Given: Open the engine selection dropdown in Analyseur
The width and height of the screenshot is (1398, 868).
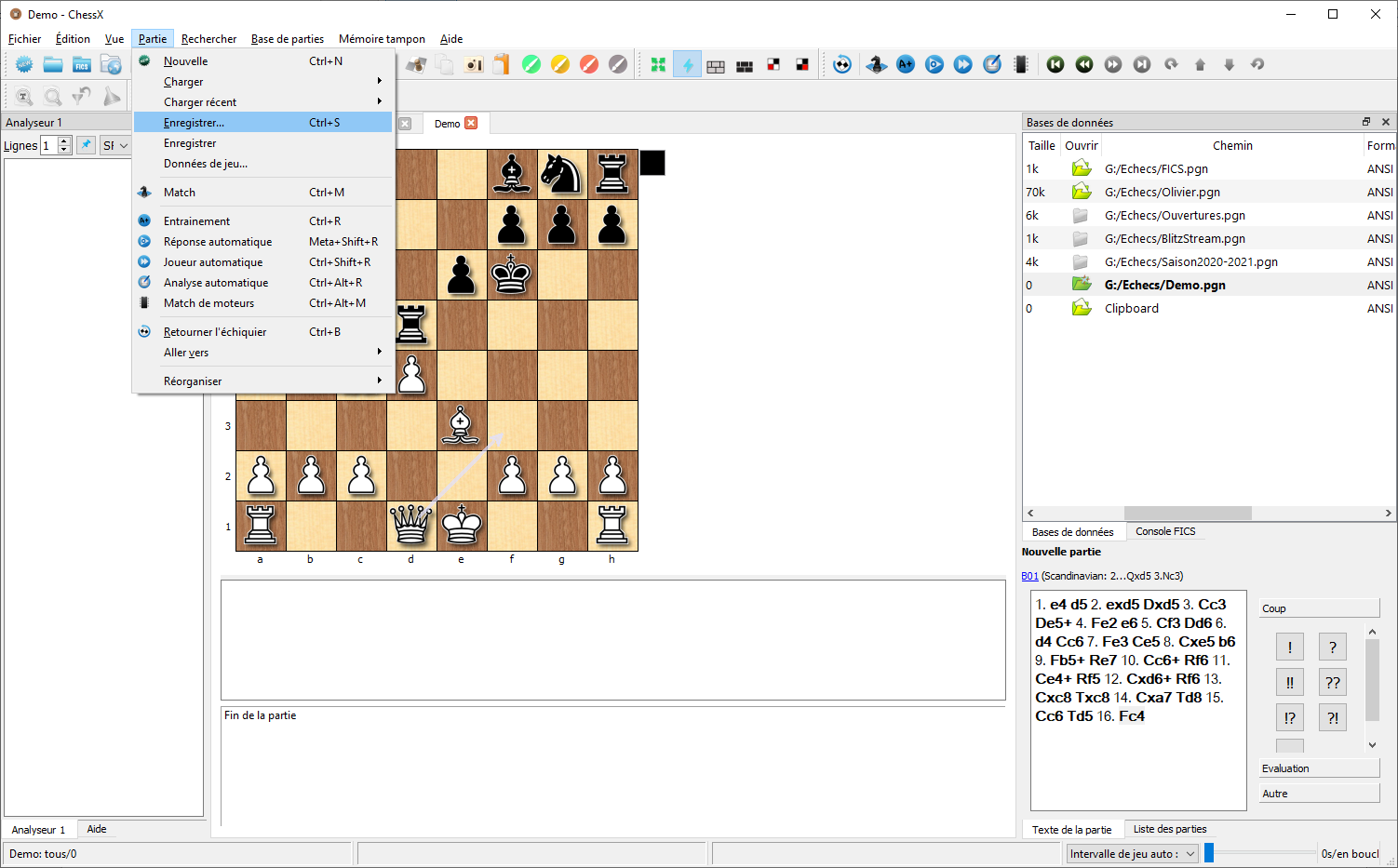Looking at the screenshot, I should (x=115, y=145).
